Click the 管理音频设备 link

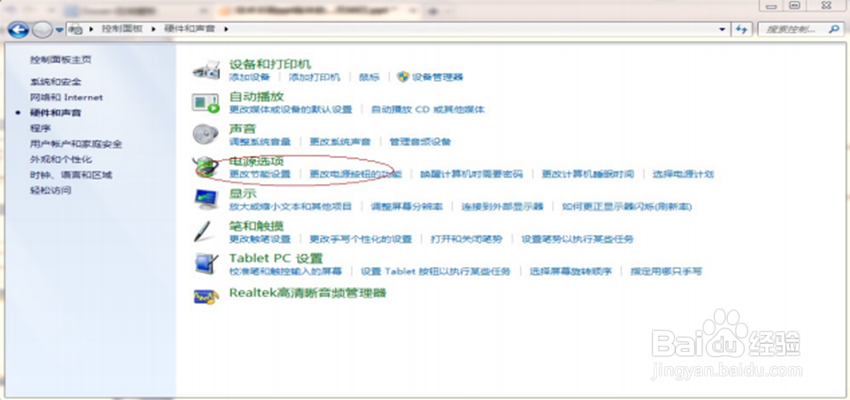click(x=420, y=142)
